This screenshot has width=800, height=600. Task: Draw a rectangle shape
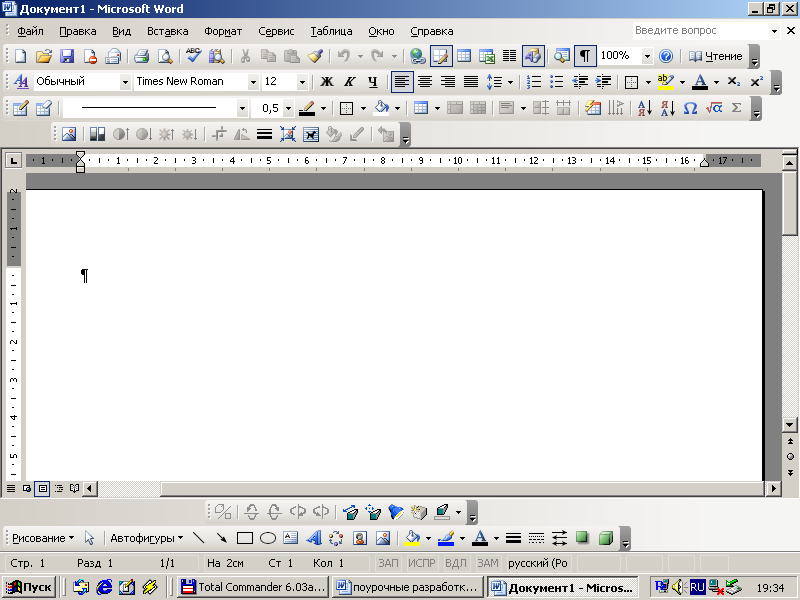click(x=245, y=538)
